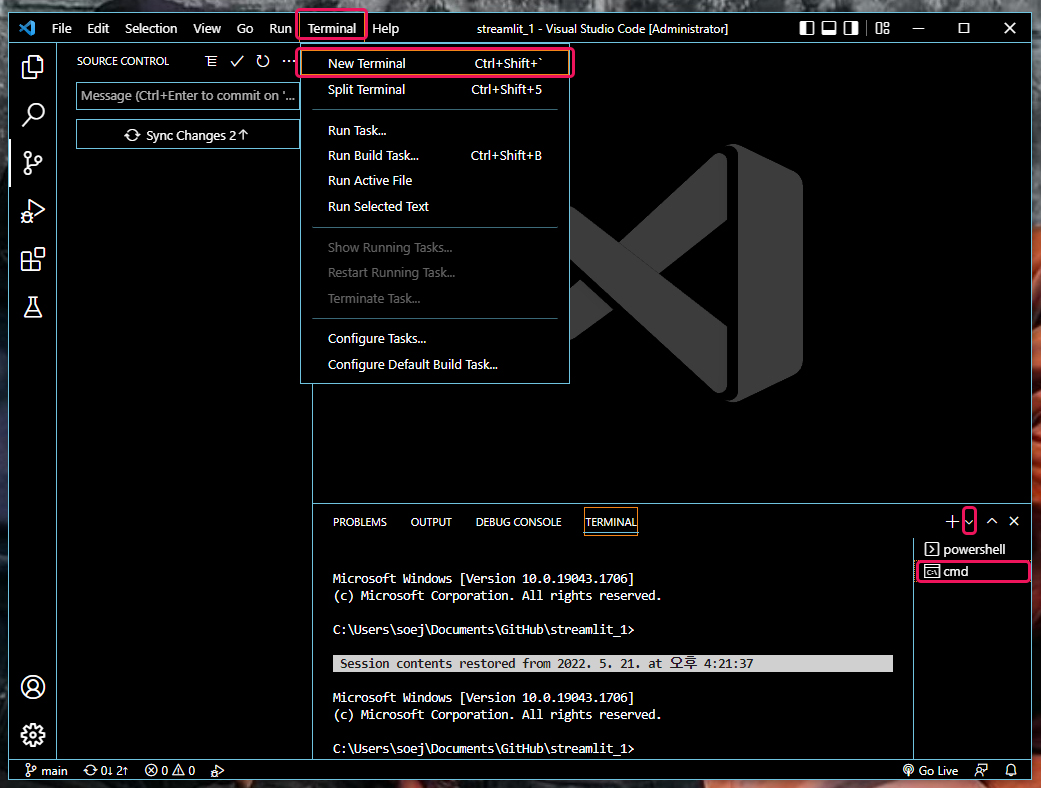Image resolution: width=1041 pixels, height=788 pixels.
Task: Open notifications bell
Action: 1011,770
